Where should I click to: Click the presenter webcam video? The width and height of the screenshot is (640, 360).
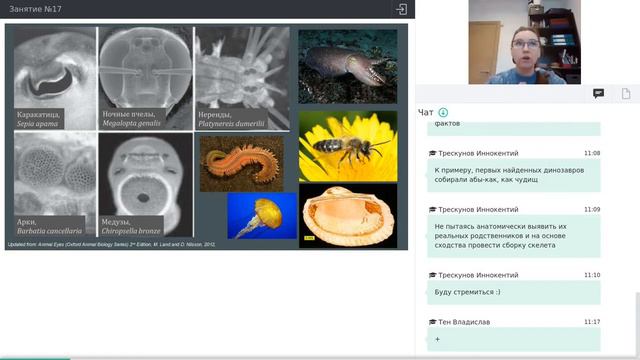[x=524, y=42]
